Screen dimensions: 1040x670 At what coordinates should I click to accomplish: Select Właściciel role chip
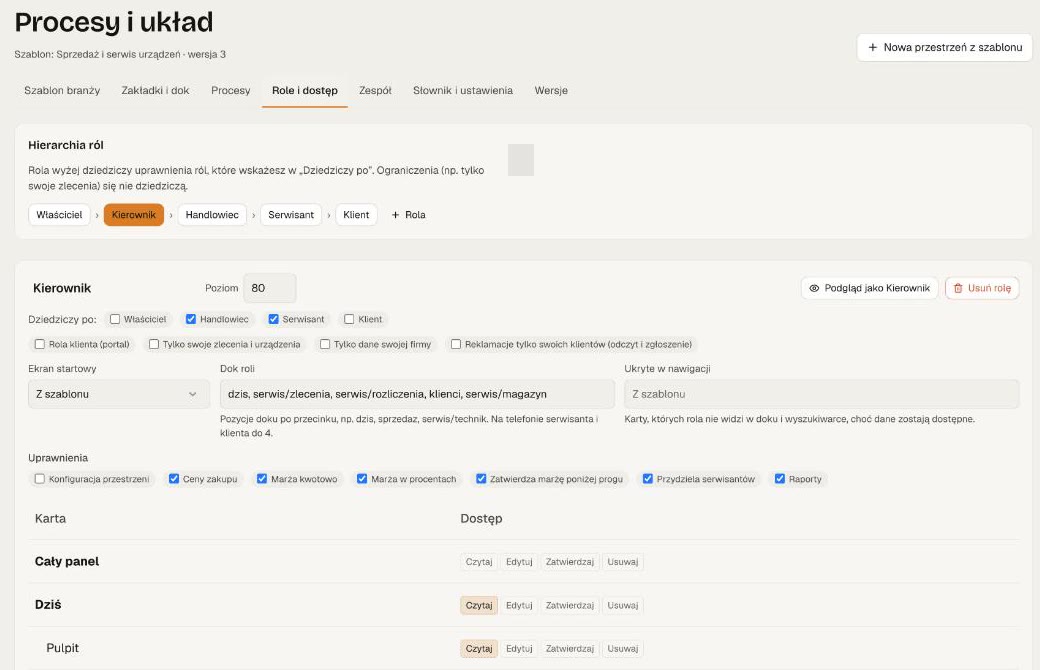point(59,215)
